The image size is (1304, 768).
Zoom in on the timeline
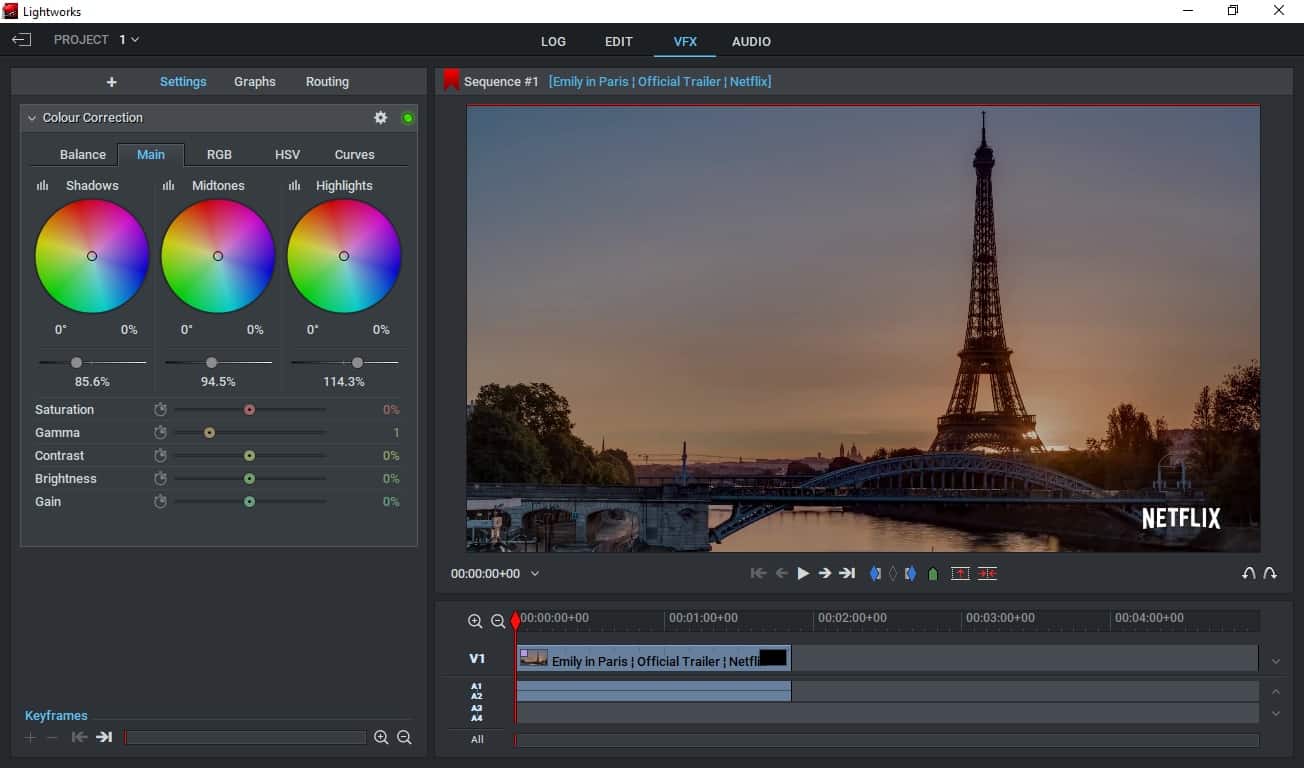[475, 621]
